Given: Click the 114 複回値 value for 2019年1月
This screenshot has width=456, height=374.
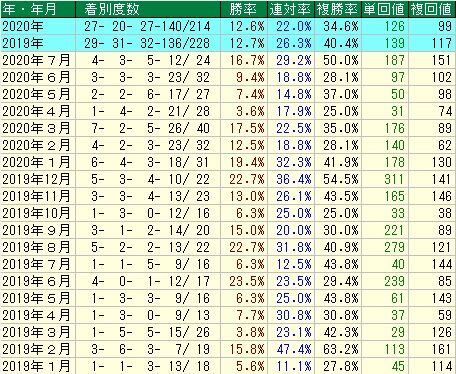Looking at the screenshot, I should tap(442, 366).
